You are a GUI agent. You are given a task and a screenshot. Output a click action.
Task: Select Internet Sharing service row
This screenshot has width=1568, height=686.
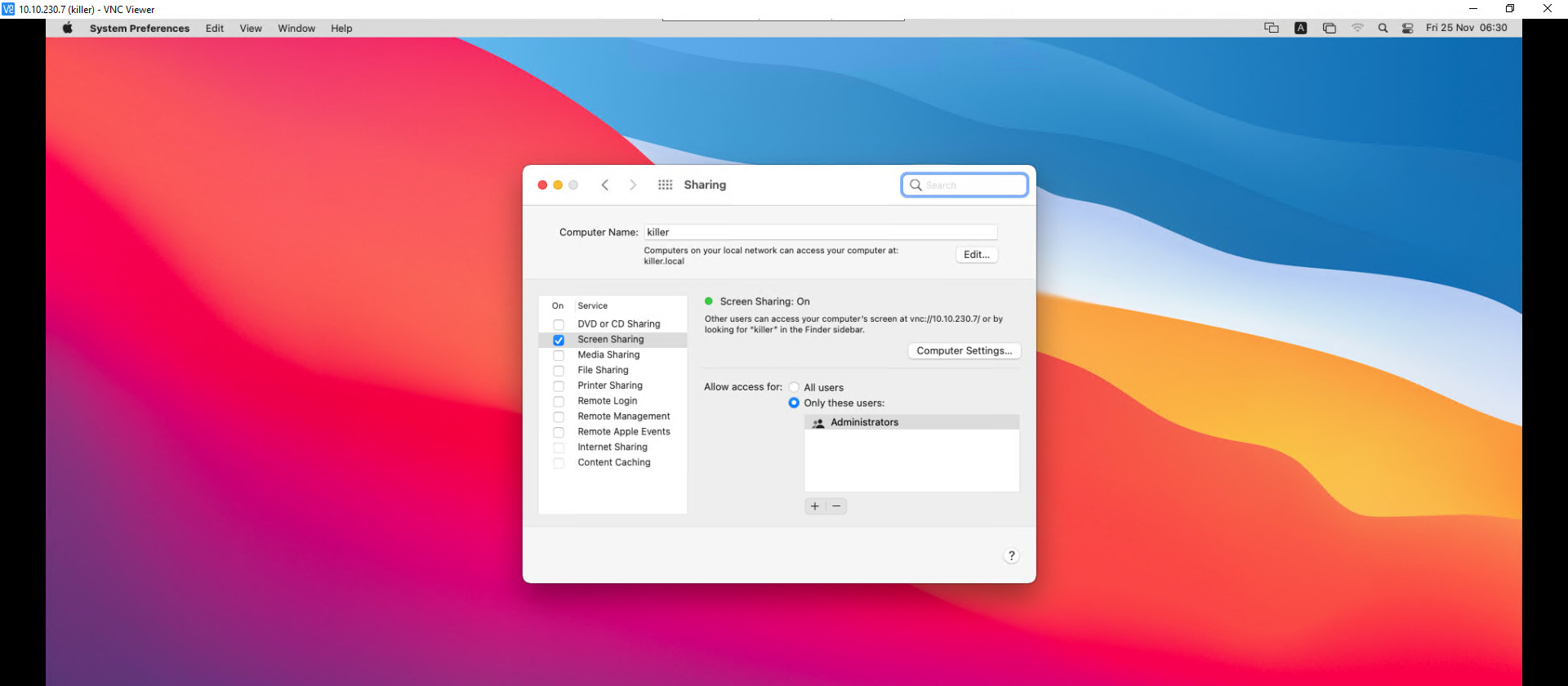click(x=612, y=448)
